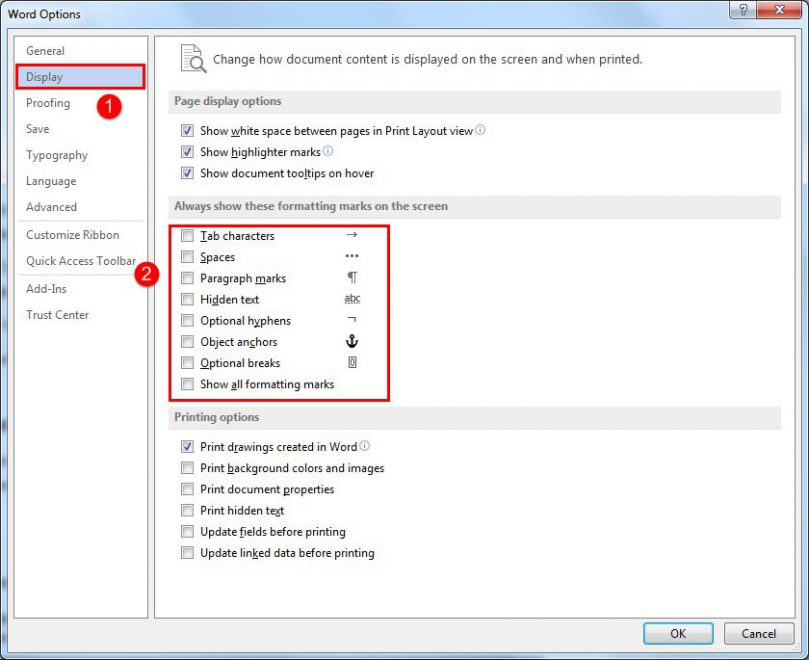Image resolution: width=809 pixels, height=660 pixels.
Task: Click the paragraph mark ¶ symbol
Action: pyautogui.click(x=351, y=278)
